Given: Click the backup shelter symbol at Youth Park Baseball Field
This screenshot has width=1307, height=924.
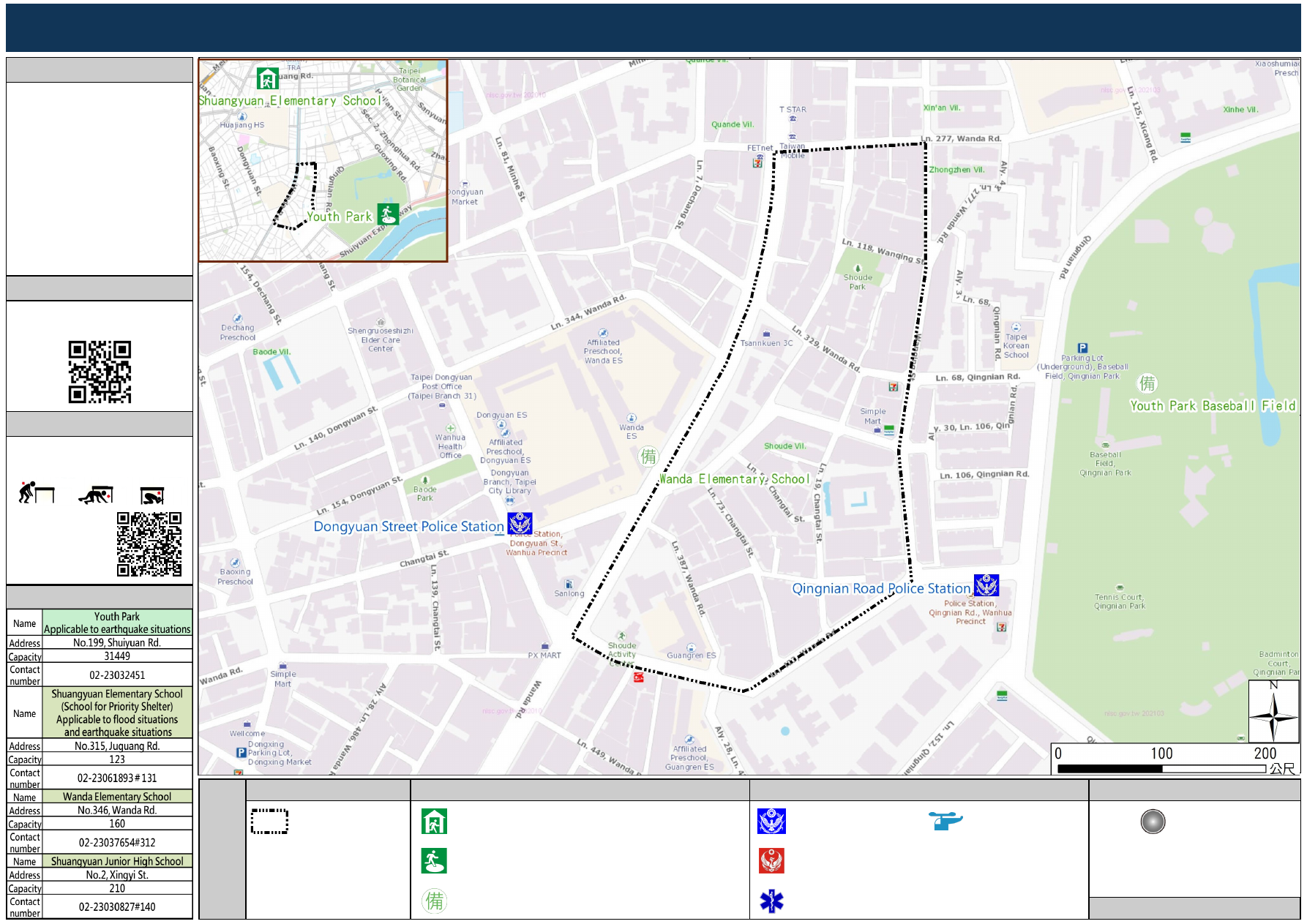Looking at the screenshot, I should pyautogui.click(x=1147, y=383).
